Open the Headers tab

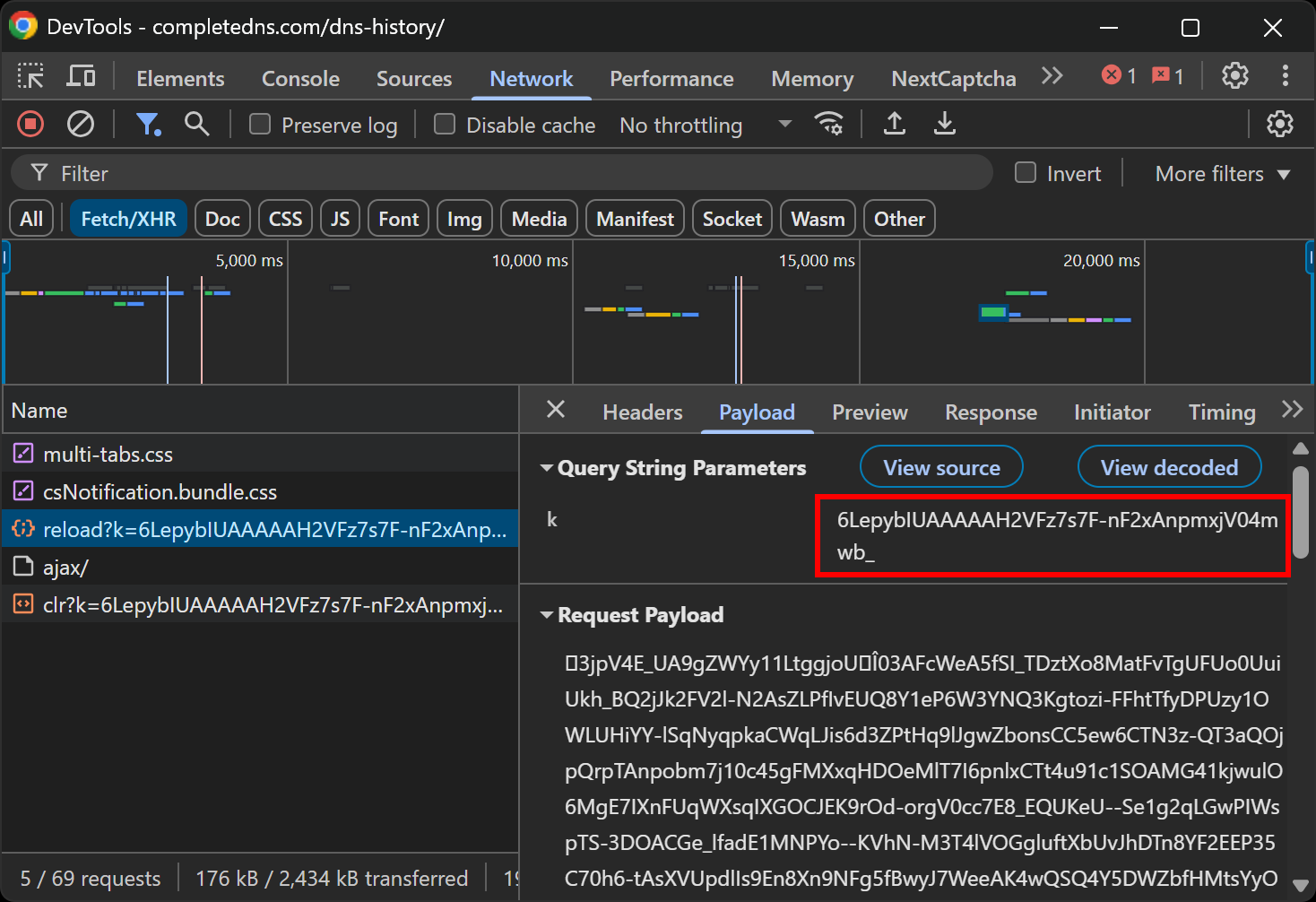coord(642,412)
